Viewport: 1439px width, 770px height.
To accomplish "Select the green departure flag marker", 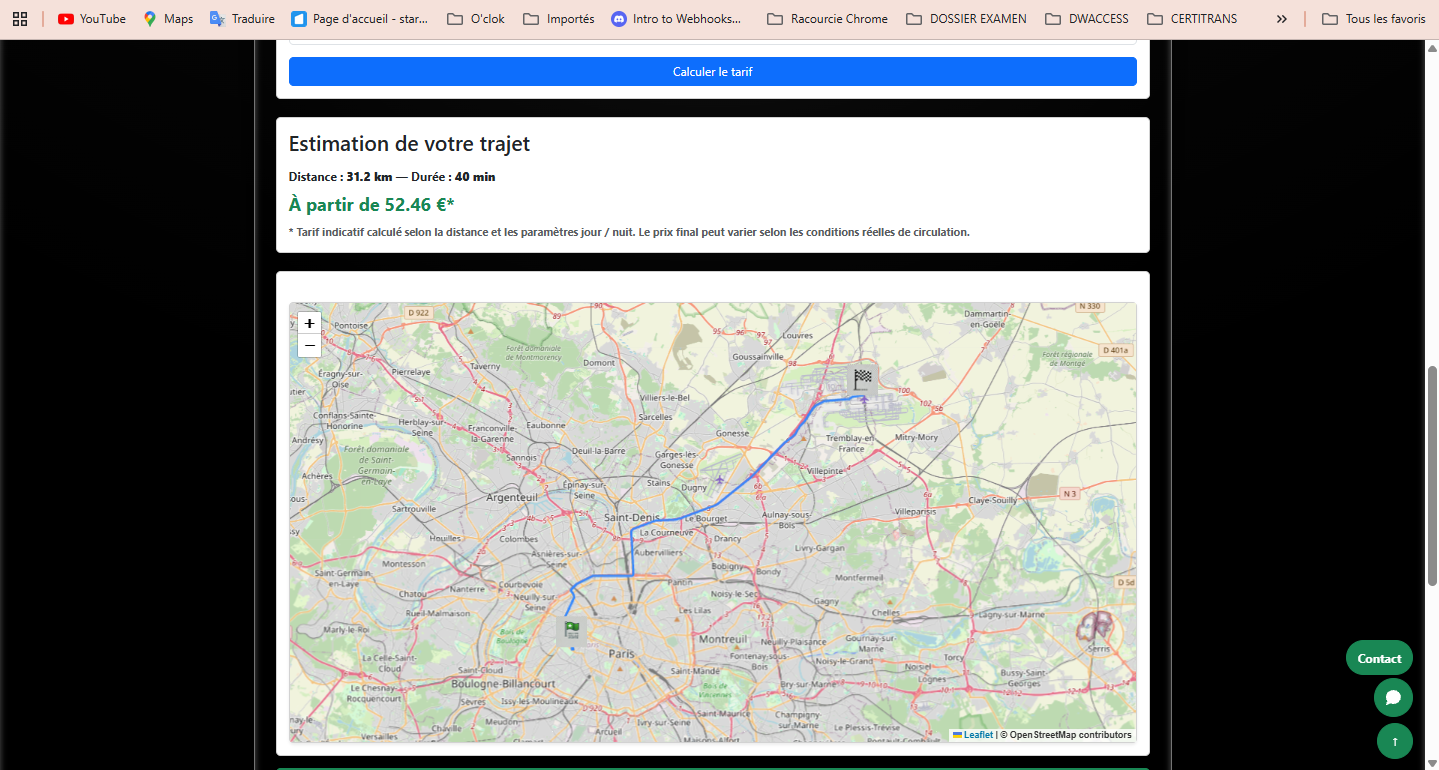I will pos(570,629).
